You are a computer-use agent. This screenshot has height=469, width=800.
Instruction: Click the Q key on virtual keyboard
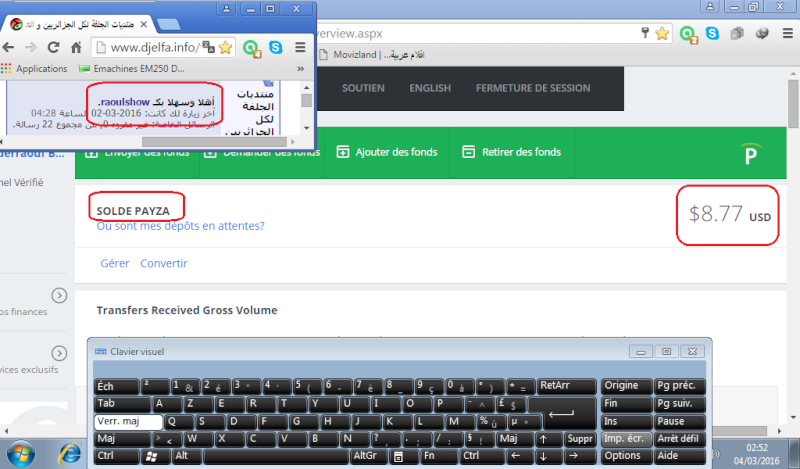[179, 422]
